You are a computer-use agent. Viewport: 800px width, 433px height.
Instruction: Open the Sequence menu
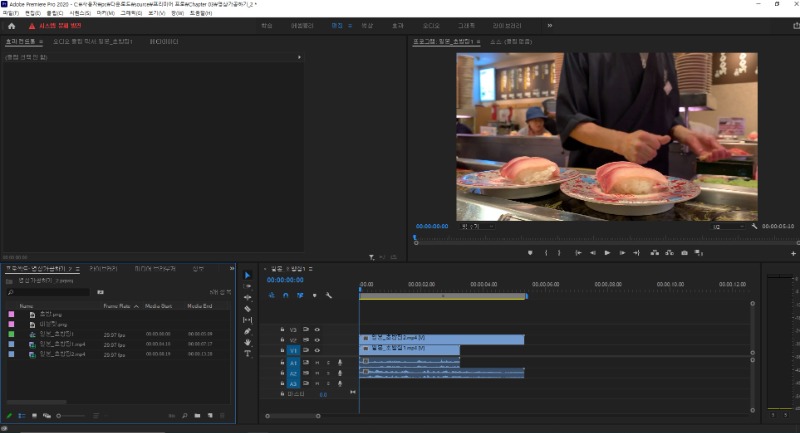coord(80,13)
